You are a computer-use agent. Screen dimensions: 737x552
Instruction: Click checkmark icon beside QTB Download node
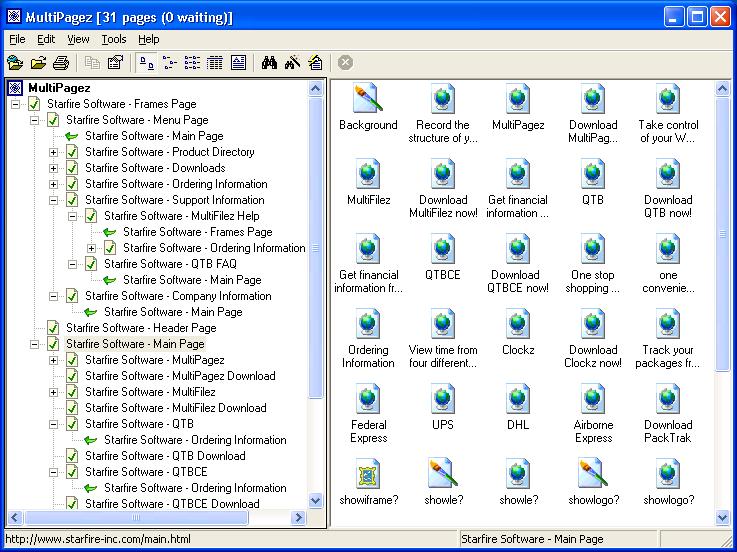[72, 456]
